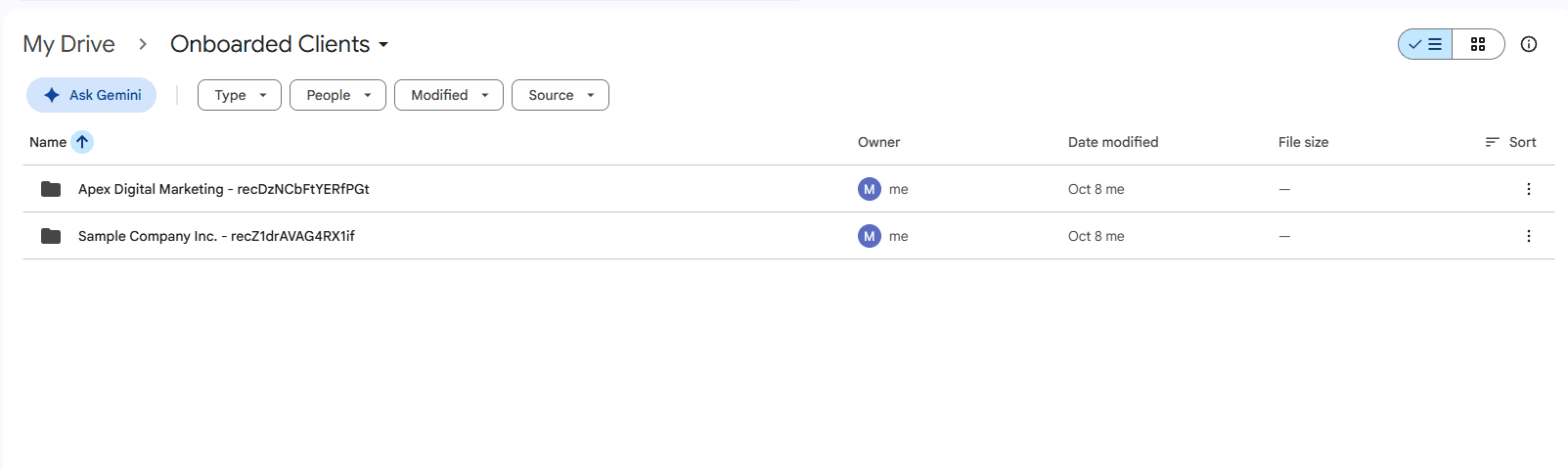This screenshot has width=1568, height=470.
Task: Click owner avatar in Apex Digital Marketing row
Action: (x=870, y=189)
